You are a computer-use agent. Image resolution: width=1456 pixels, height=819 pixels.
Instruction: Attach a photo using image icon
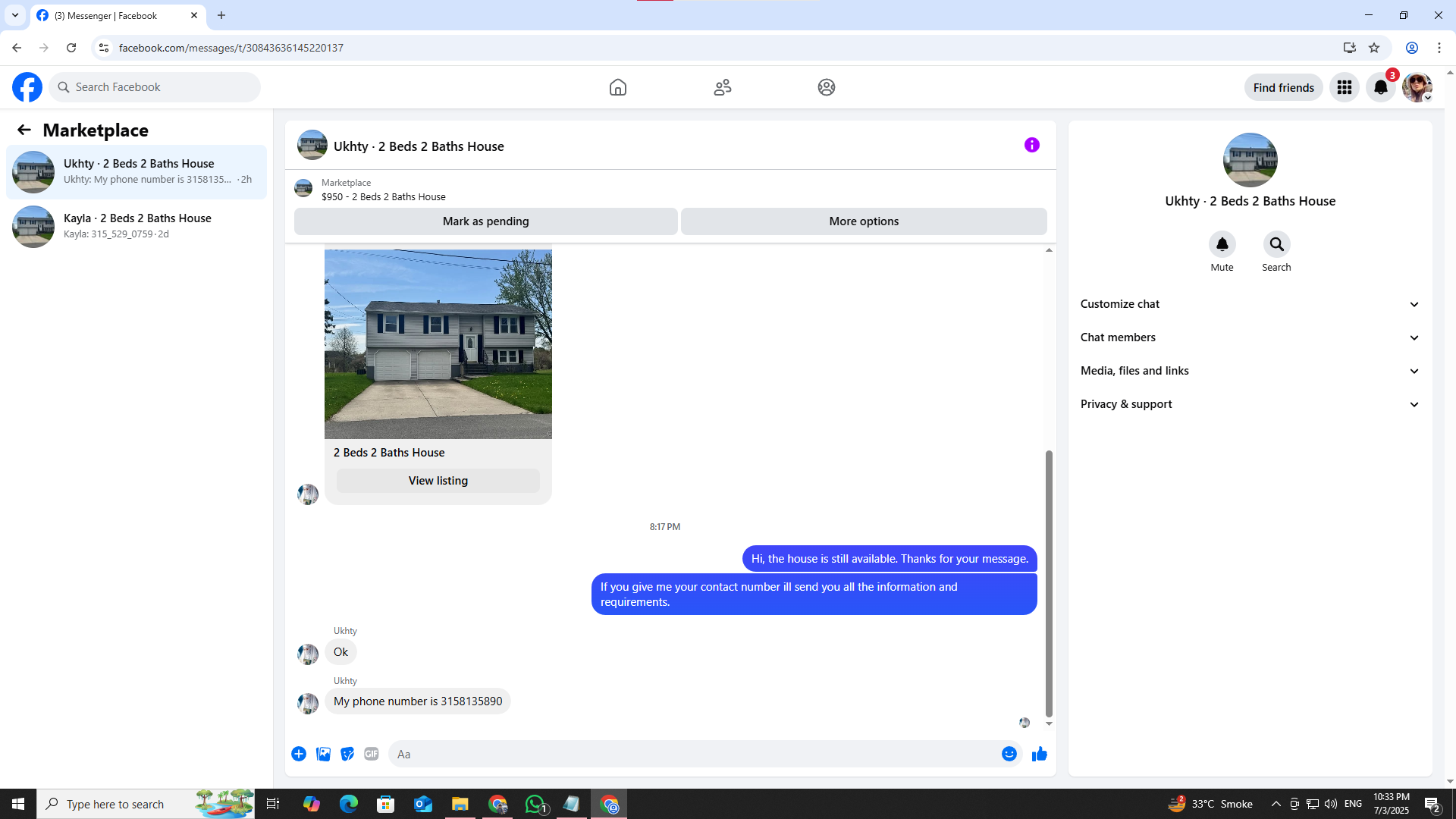click(x=323, y=754)
